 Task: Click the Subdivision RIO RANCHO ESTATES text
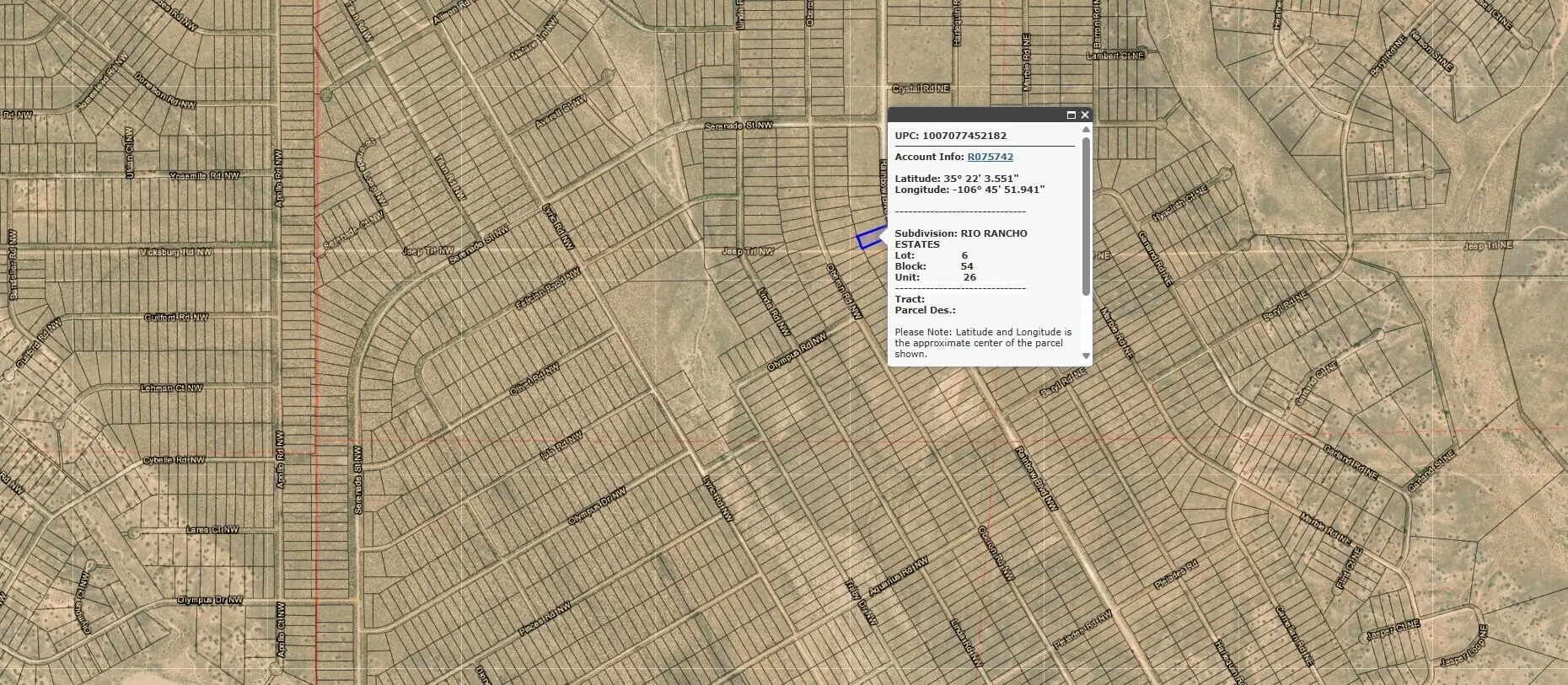pos(961,238)
